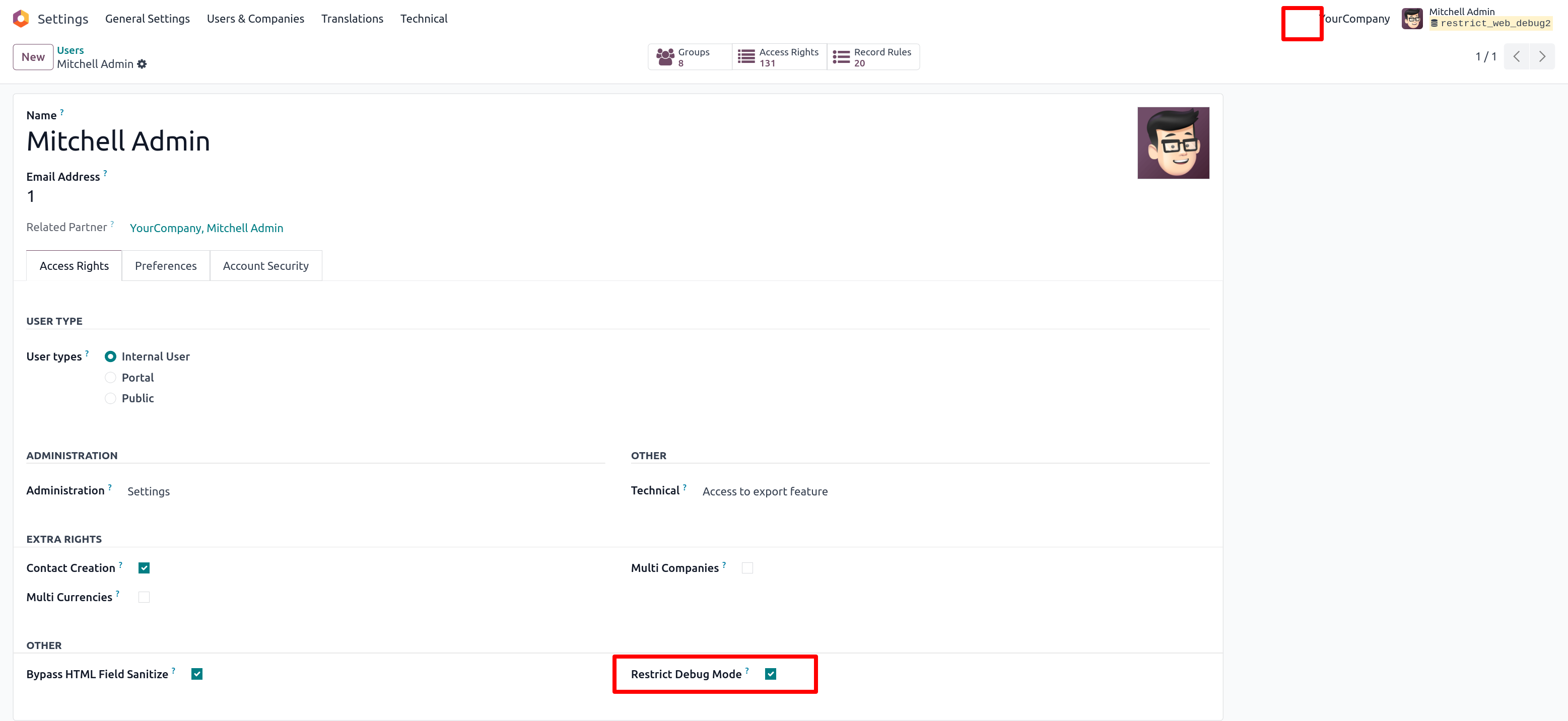Click the New button

click(33, 57)
